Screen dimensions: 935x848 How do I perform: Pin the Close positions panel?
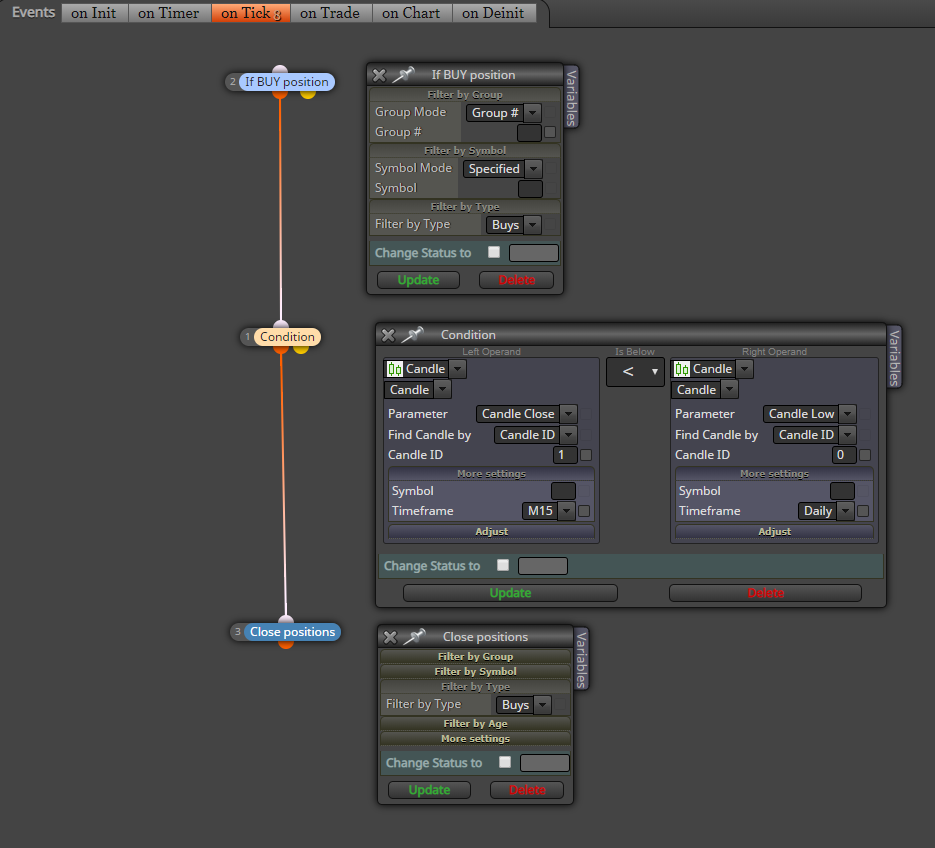(x=415, y=637)
